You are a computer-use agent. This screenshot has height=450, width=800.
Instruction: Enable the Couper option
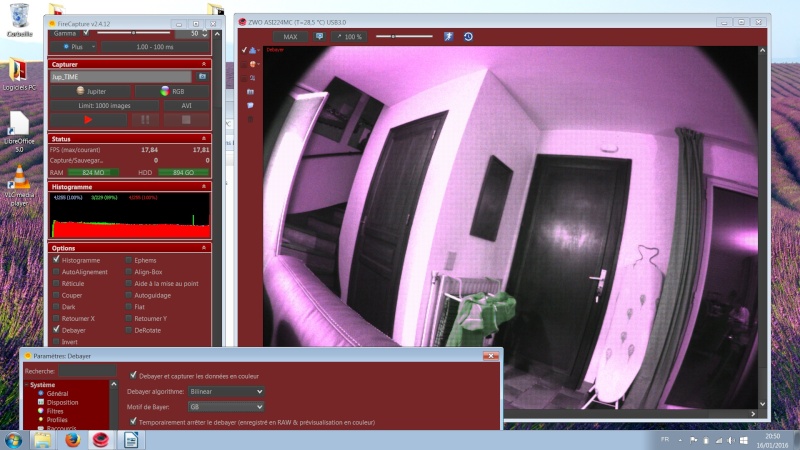pyautogui.click(x=56, y=295)
